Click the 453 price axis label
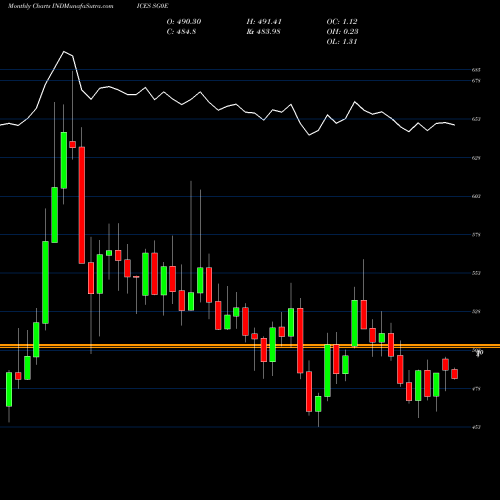This screenshot has width=500, height=500. (x=476, y=427)
